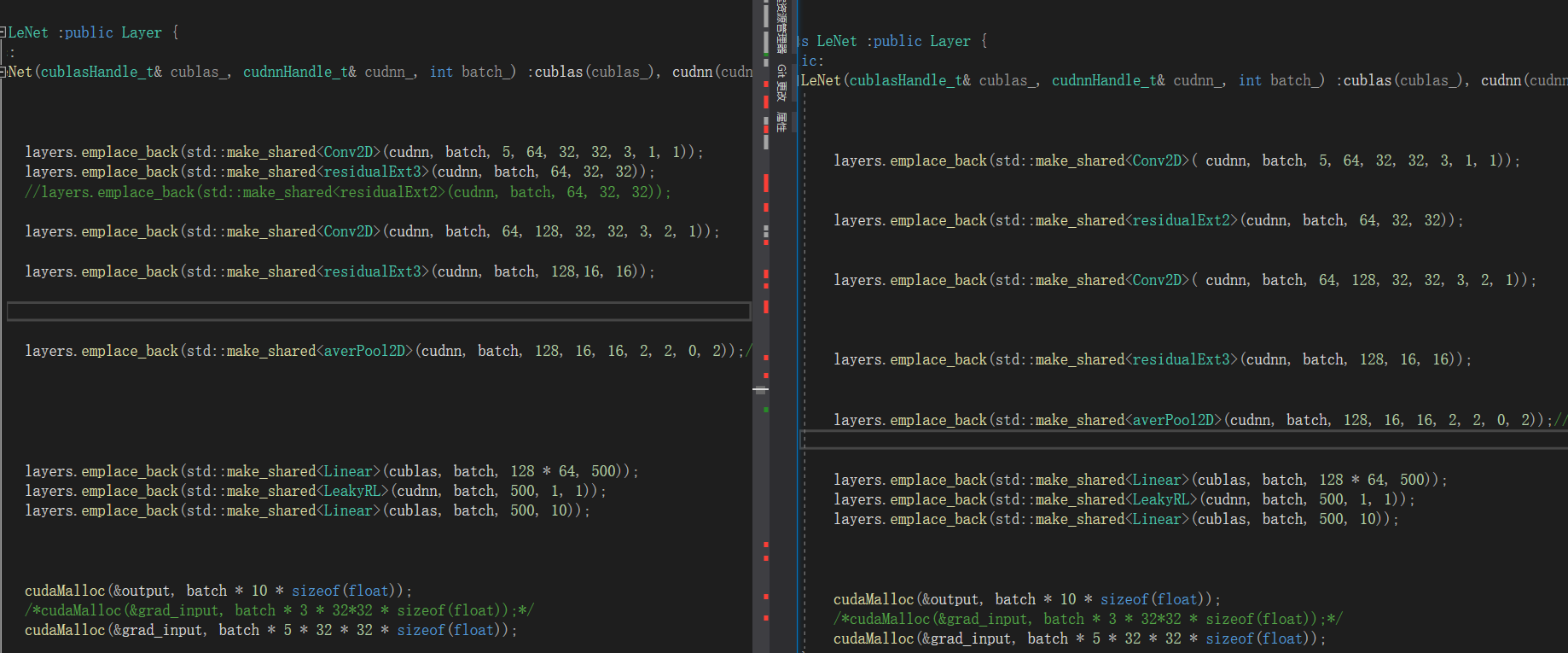
Task: Click Conv2D 5, 64 line in left editor
Action: 364,152
